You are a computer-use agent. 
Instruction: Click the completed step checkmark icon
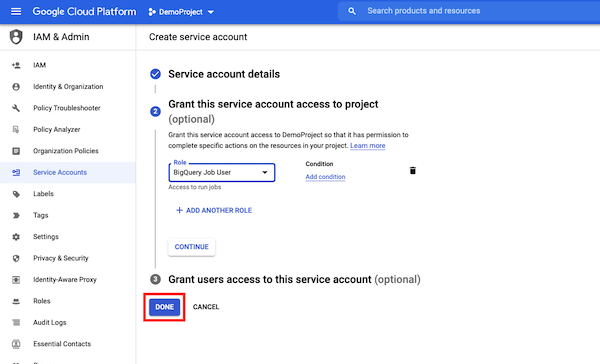click(155, 73)
